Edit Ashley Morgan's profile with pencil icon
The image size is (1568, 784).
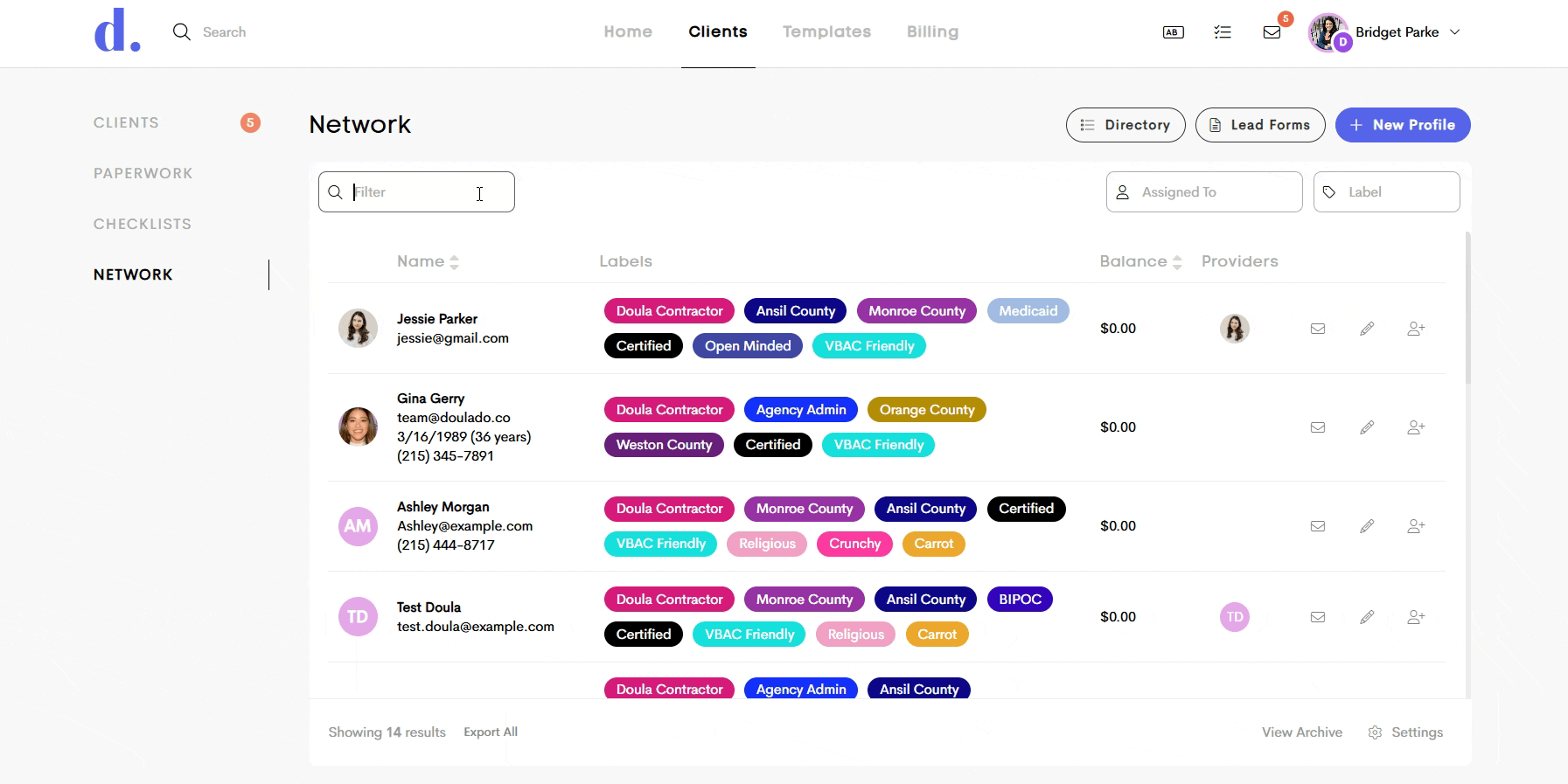pyautogui.click(x=1367, y=526)
